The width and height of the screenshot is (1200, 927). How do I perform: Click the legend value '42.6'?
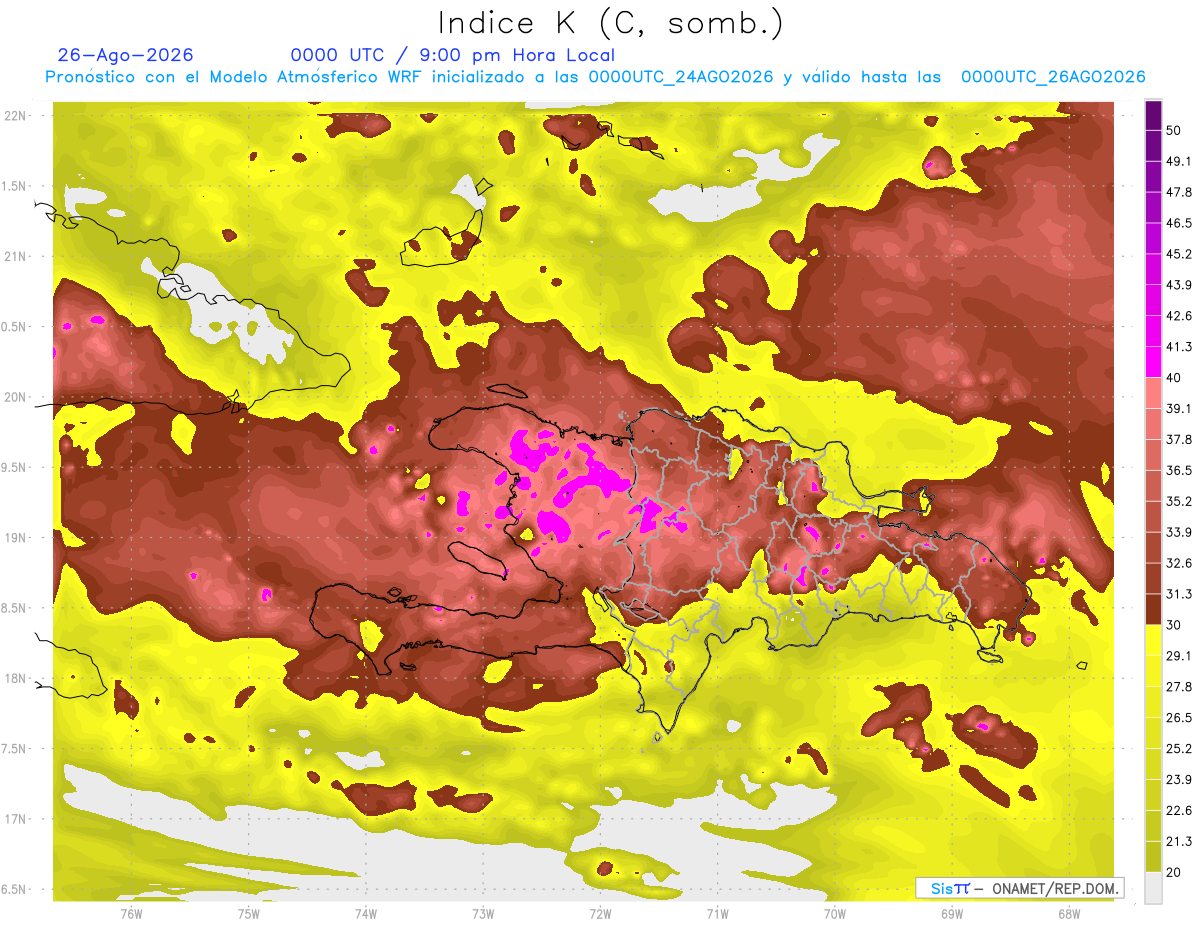tap(1178, 316)
